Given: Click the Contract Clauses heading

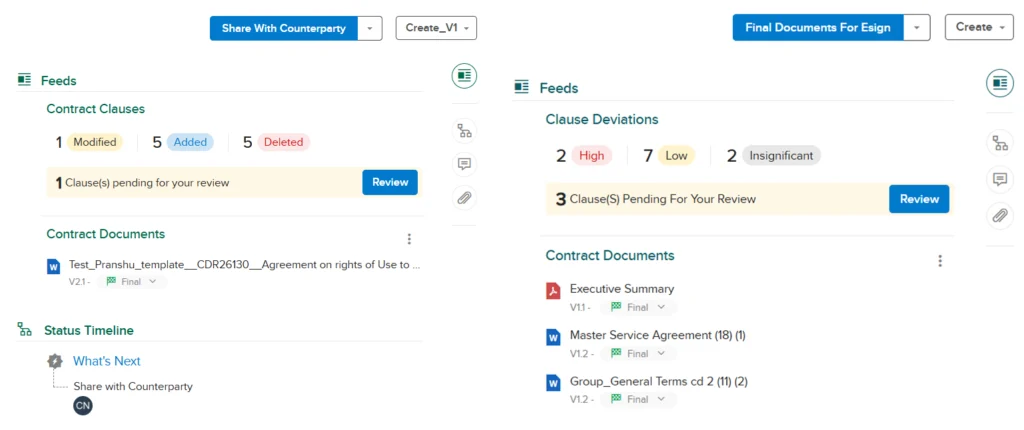Looking at the screenshot, I should 95,108.
